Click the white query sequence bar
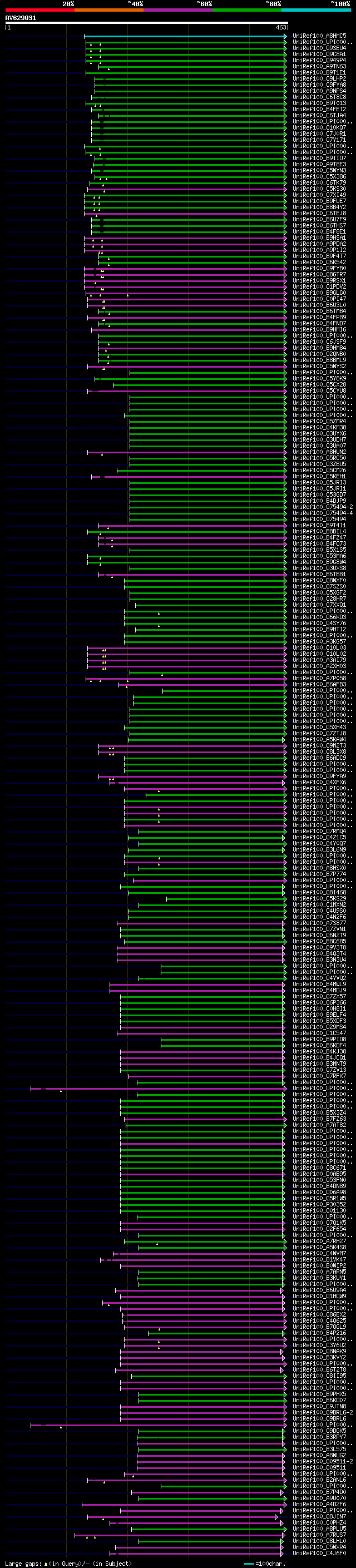 147,22
